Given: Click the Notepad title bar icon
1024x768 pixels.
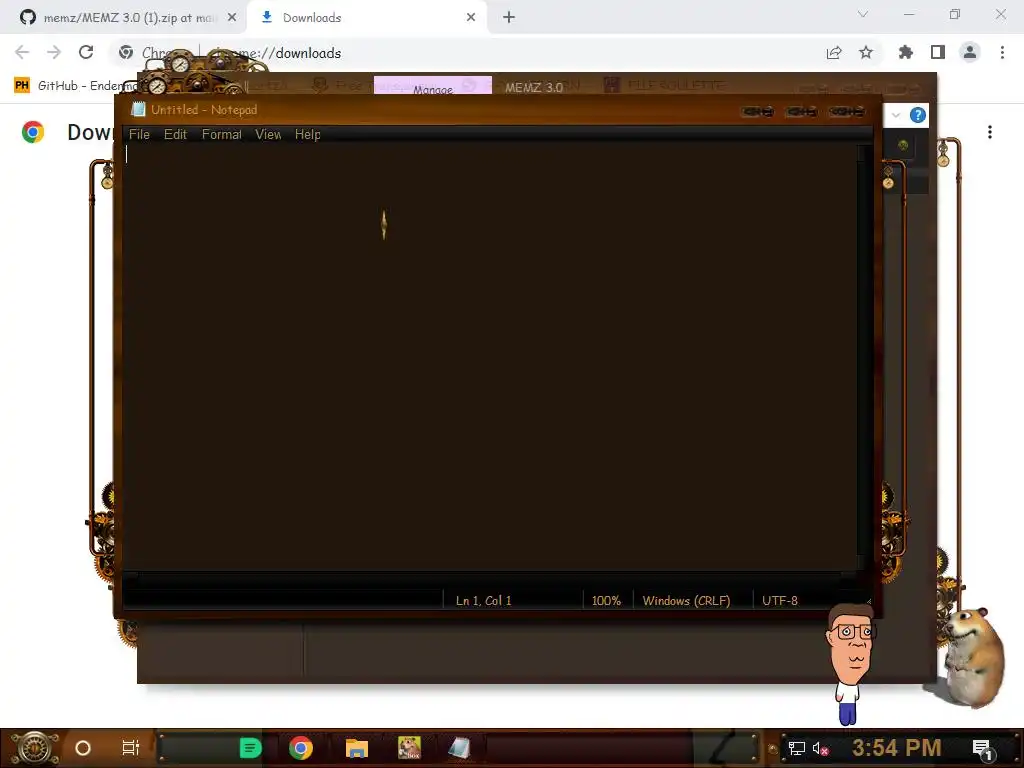Looking at the screenshot, I should click(x=138, y=110).
